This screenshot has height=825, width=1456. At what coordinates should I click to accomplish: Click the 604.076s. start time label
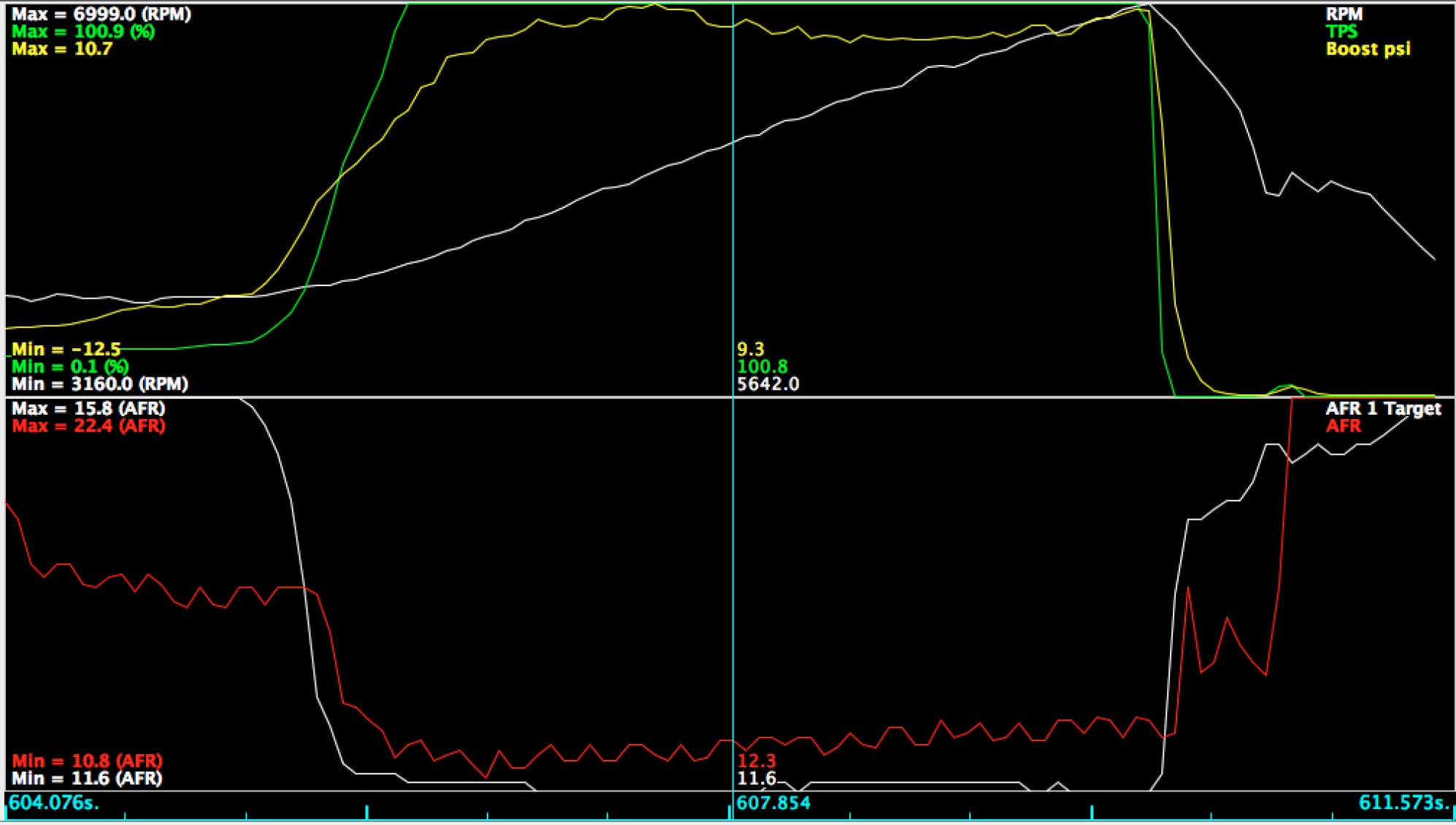click(53, 803)
